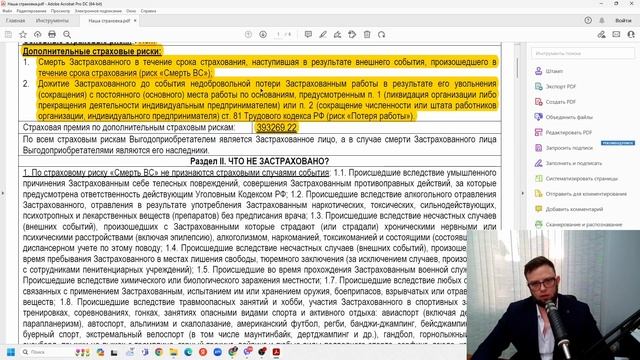Go to previous page arrow
The width and height of the screenshot is (640, 360).
click(248, 35)
